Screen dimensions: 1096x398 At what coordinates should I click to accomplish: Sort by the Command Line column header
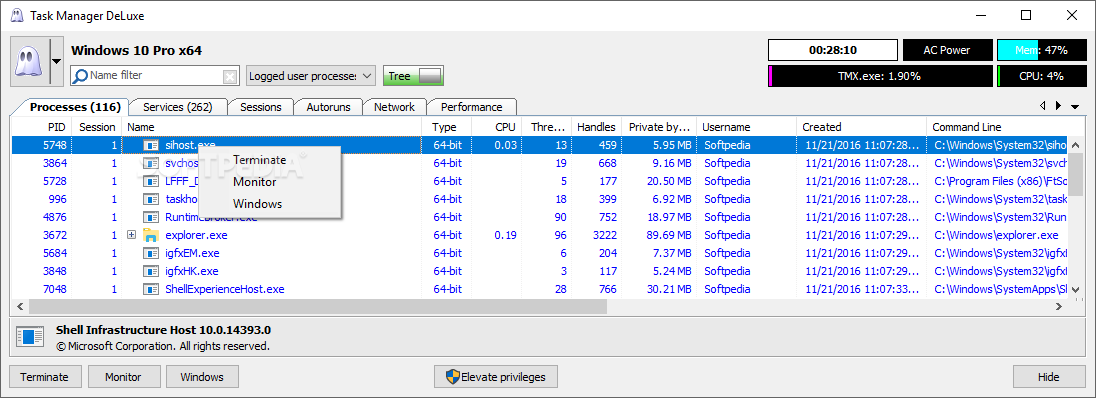[x=997, y=127]
